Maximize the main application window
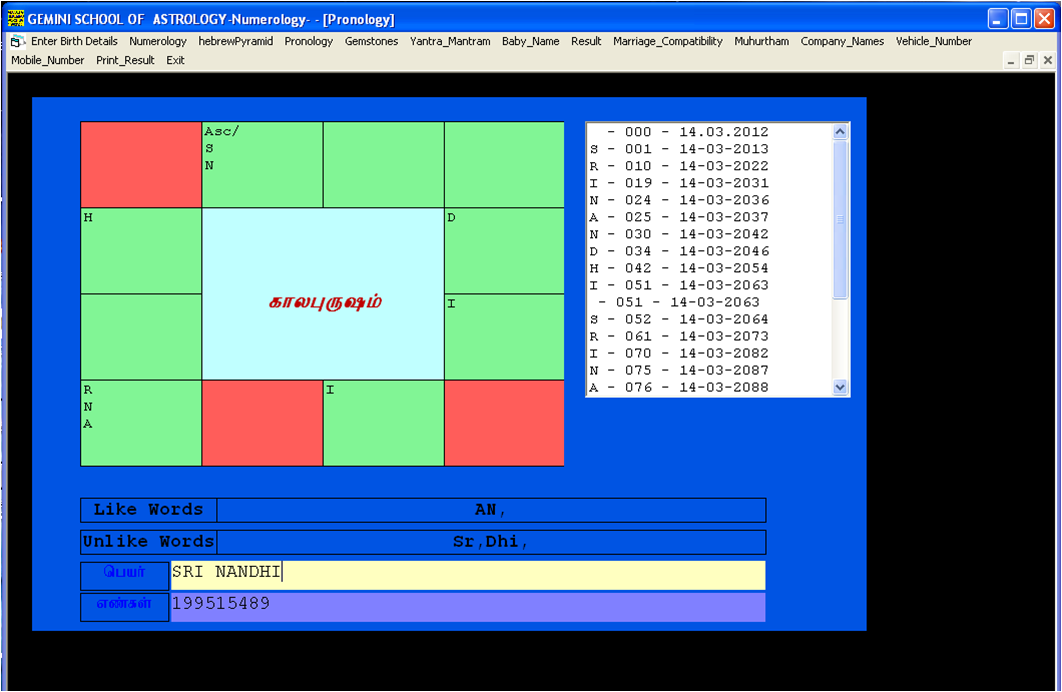1062x692 pixels. coord(1021,19)
